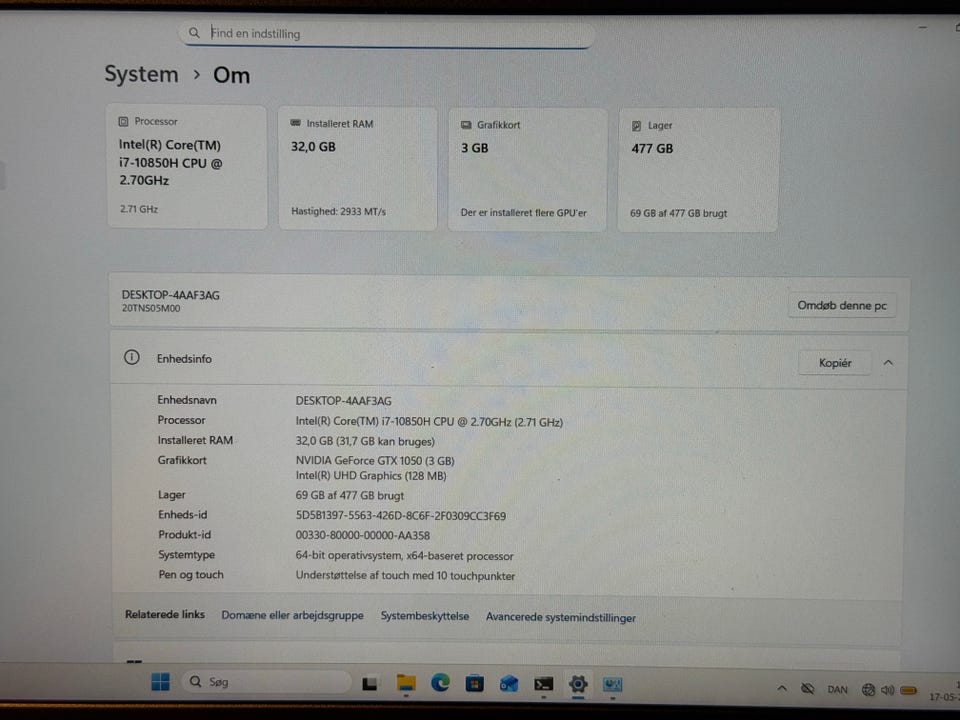The height and width of the screenshot is (720, 960).
Task: Open Outlook from the taskbar
Action: [x=509, y=683]
